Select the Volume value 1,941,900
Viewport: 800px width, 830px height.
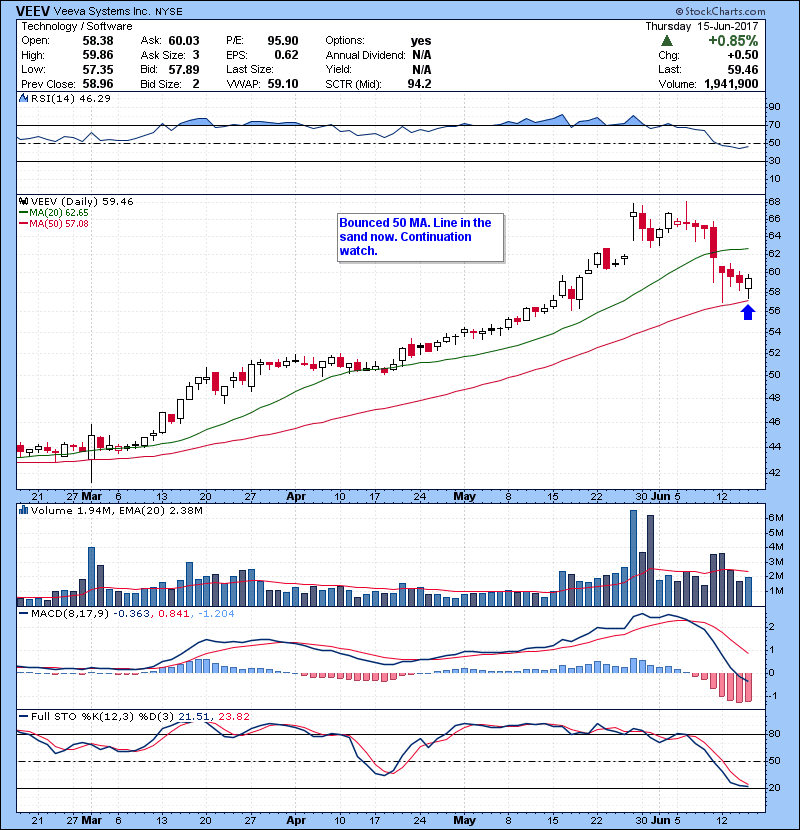[x=731, y=84]
